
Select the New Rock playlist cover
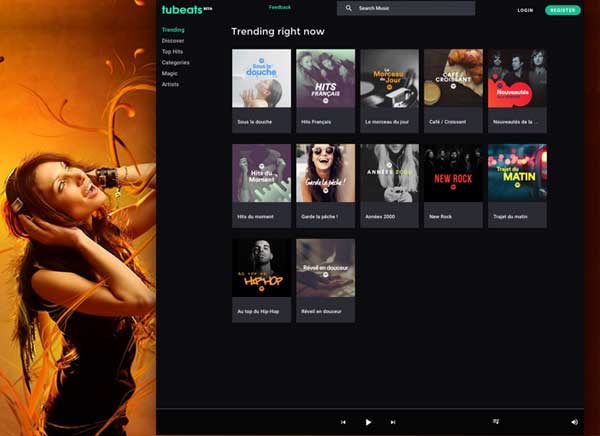(453, 174)
